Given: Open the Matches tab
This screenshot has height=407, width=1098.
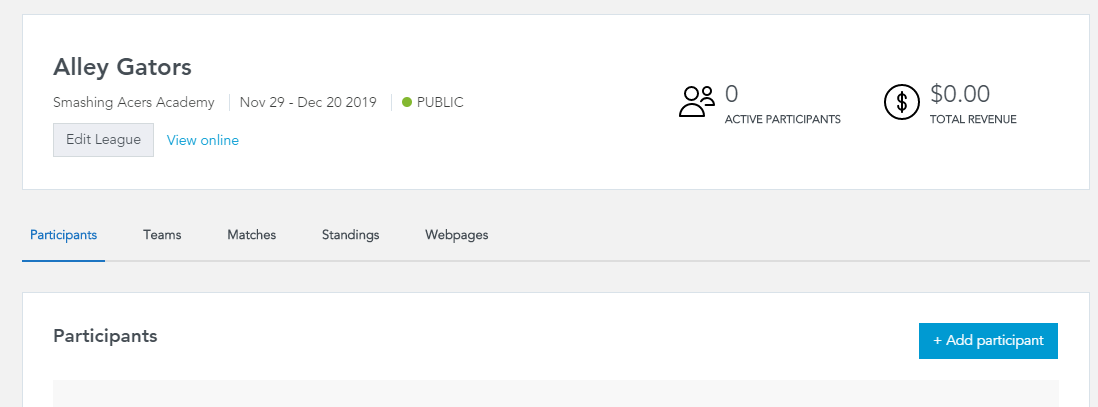Looking at the screenshot, I should tap(251, 235).
